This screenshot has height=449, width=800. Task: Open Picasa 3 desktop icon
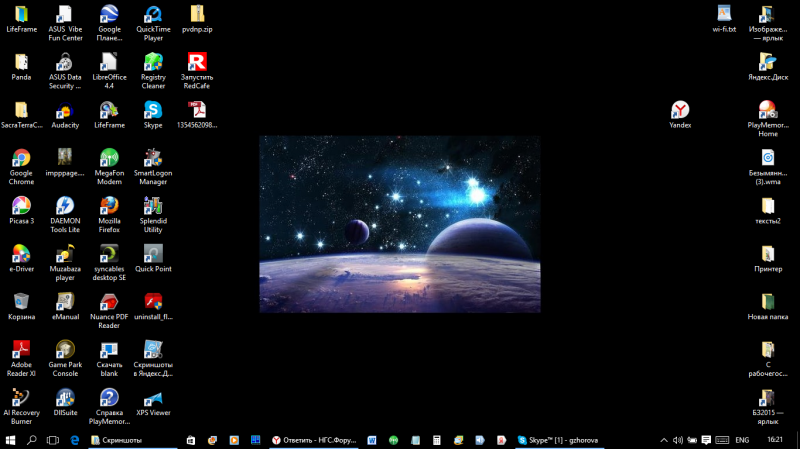pyautogui.click(x=21, y=206)
